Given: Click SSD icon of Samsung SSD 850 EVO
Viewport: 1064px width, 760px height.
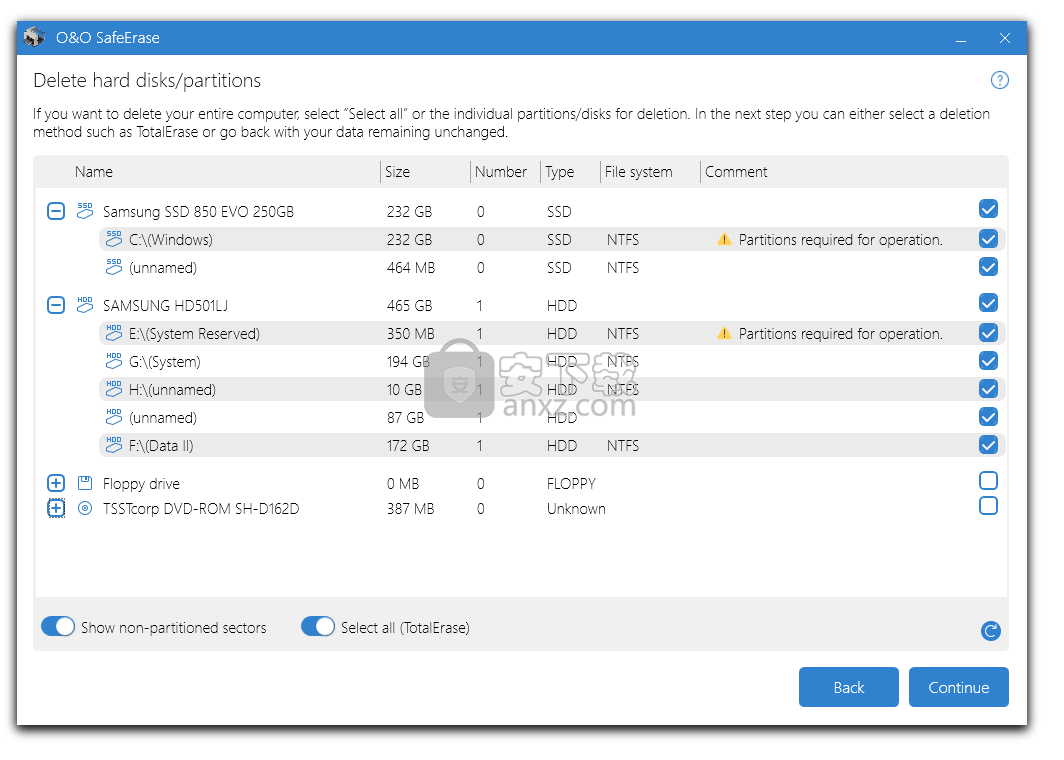Looking at the screenshot, I should pyautogui.click(x=85, y=210).
